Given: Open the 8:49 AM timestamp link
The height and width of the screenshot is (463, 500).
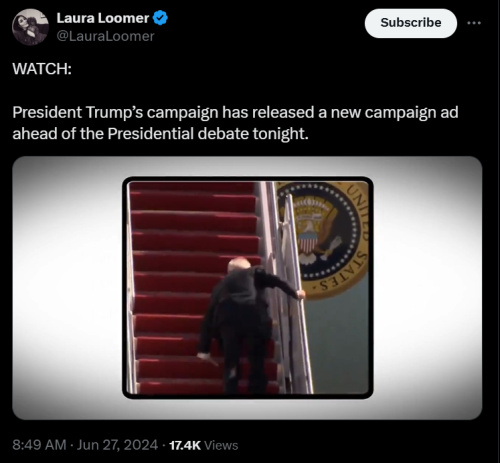Looking at the screenshot, I should pos(39,445).
